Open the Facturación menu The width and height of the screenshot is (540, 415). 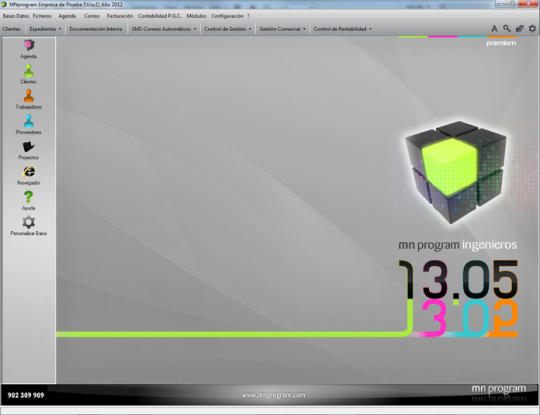click(x=120, y=16)
